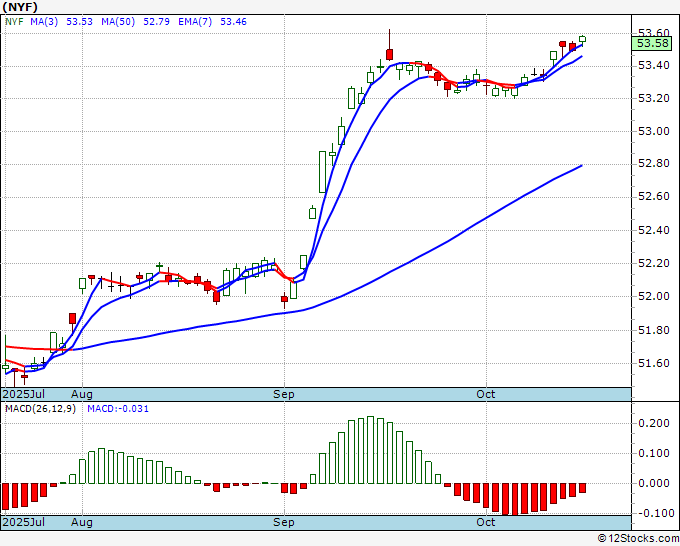
Task: Click the 52.60 price axis label
Action: pyautogui.click(x=654, y=197)
